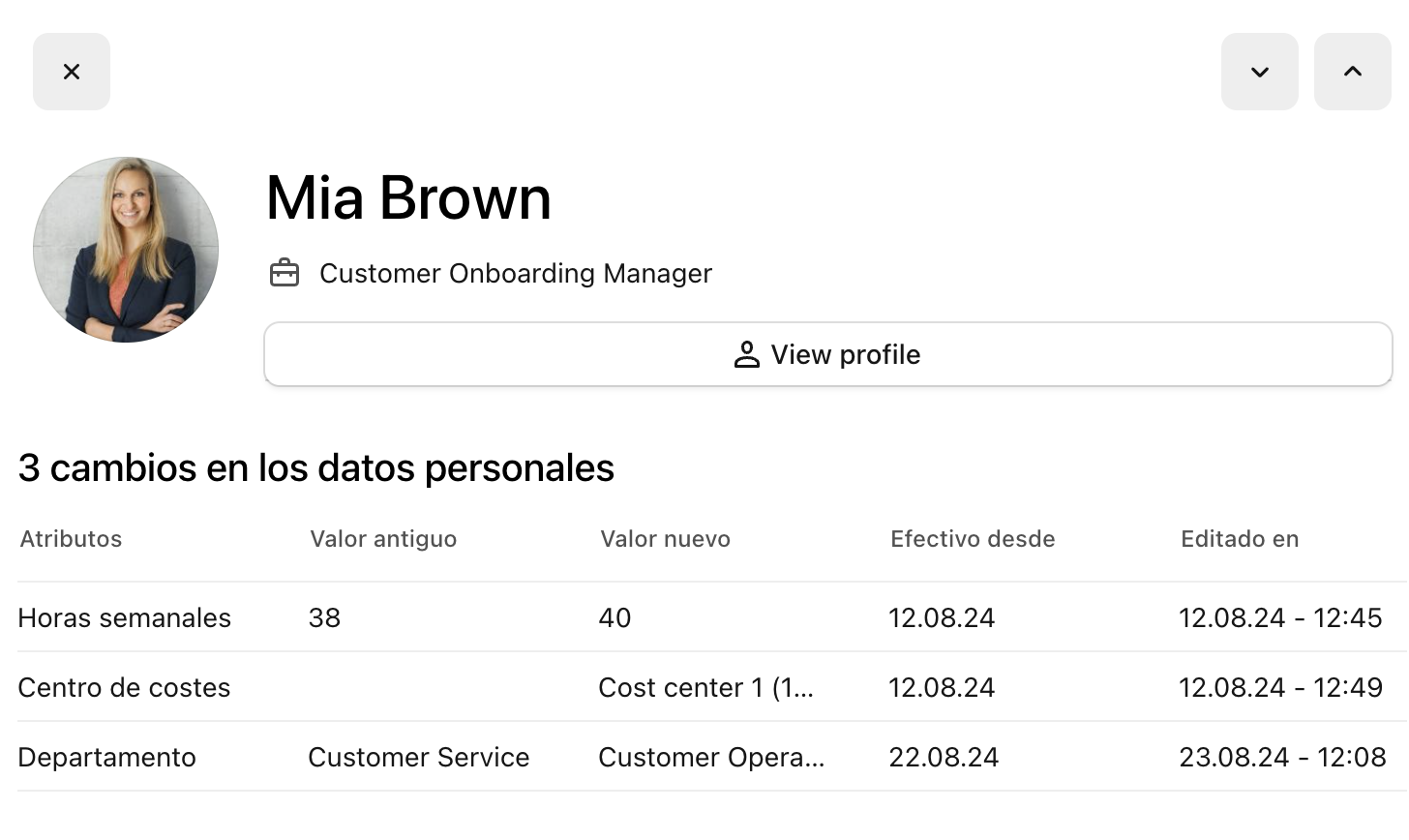
Task: Click the Efectivo desde column header
Action: point(973,539)
